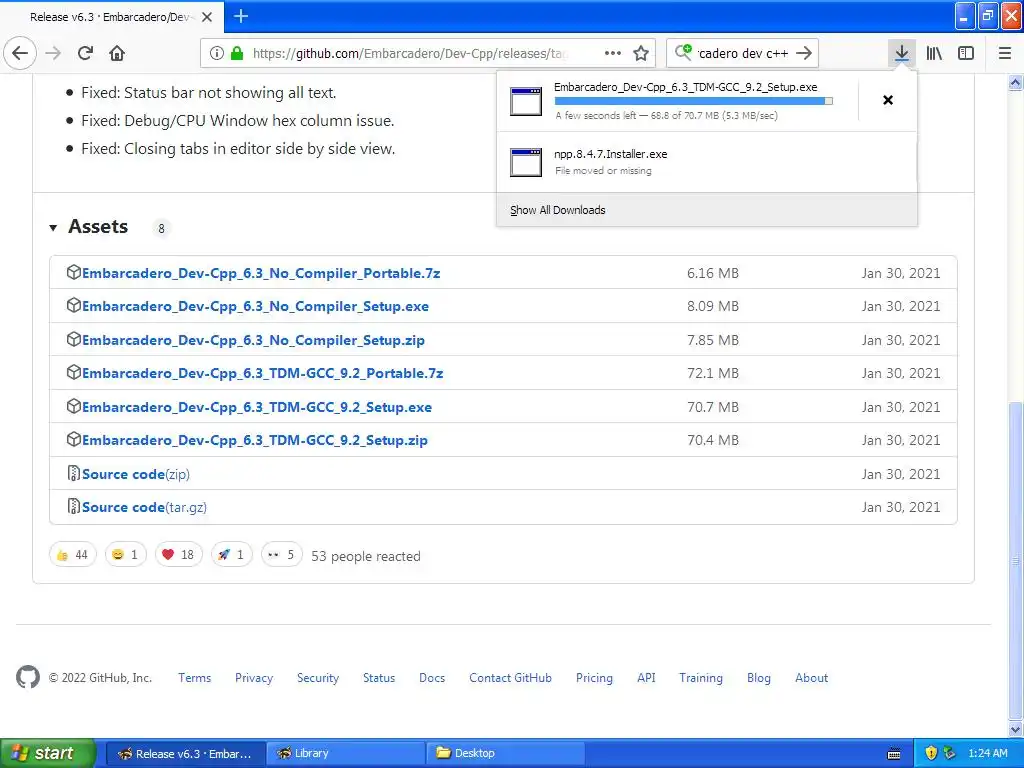The height and width of the screenshot is (768, 1024).
Task: Switch to Desktop folder in taskbar
Action: (x=505, y=753)
